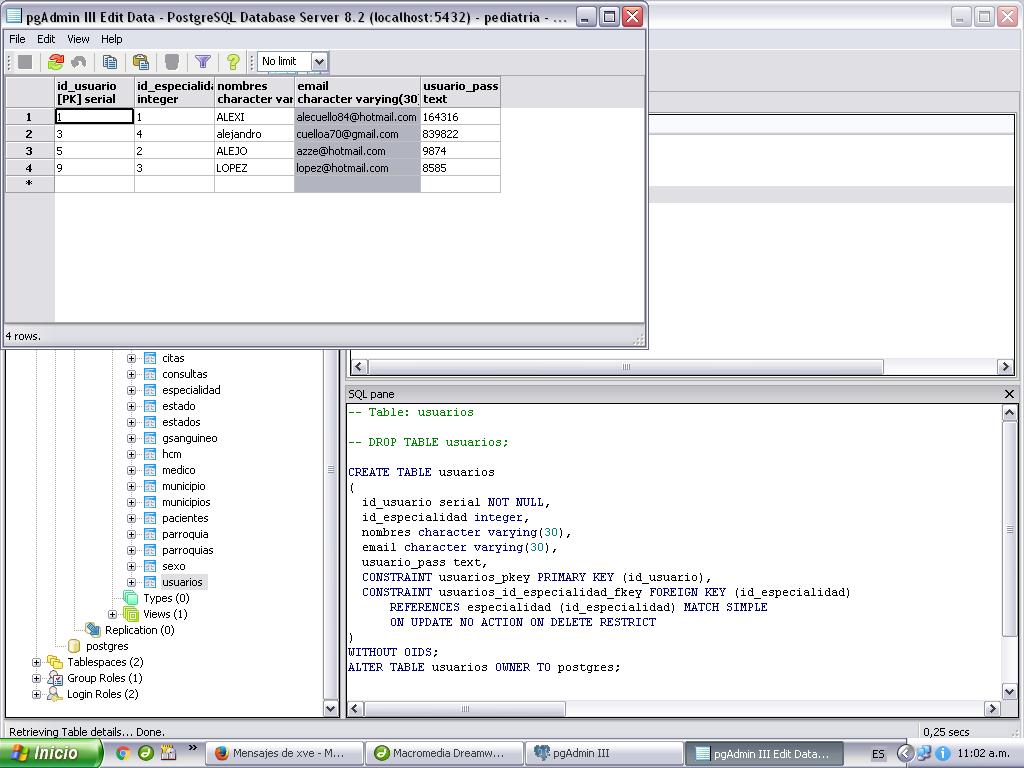Click the Save toolbar icon in Edit Data
The height and width of the screenshot is (768, 1024).
point(25,62)
